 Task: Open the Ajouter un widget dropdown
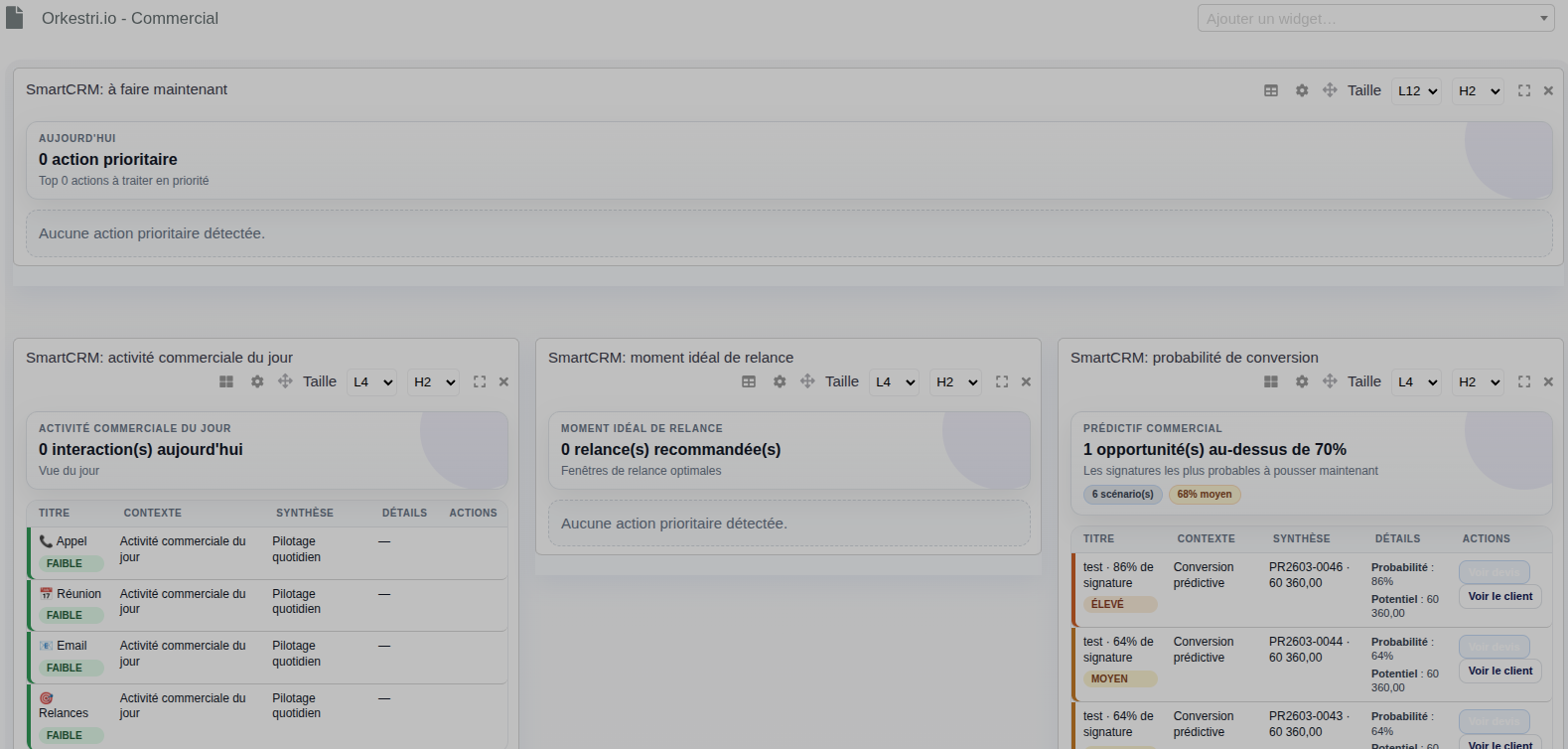(1375, 18)
